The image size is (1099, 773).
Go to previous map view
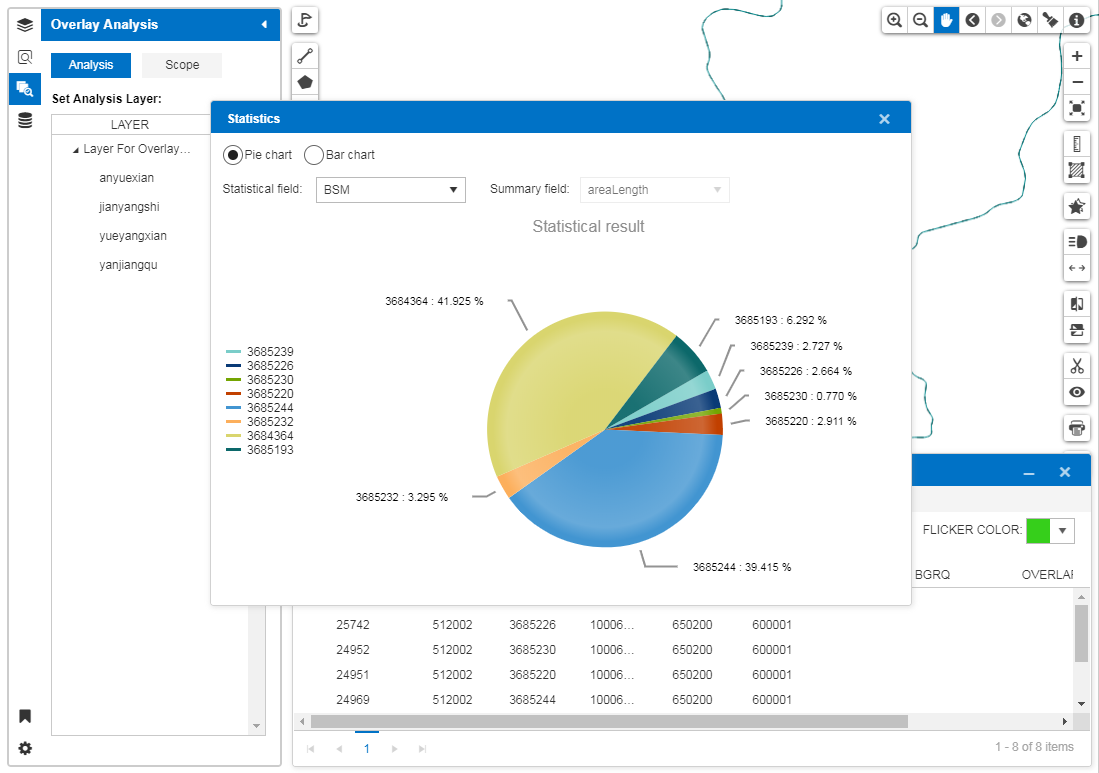[972, 20]
